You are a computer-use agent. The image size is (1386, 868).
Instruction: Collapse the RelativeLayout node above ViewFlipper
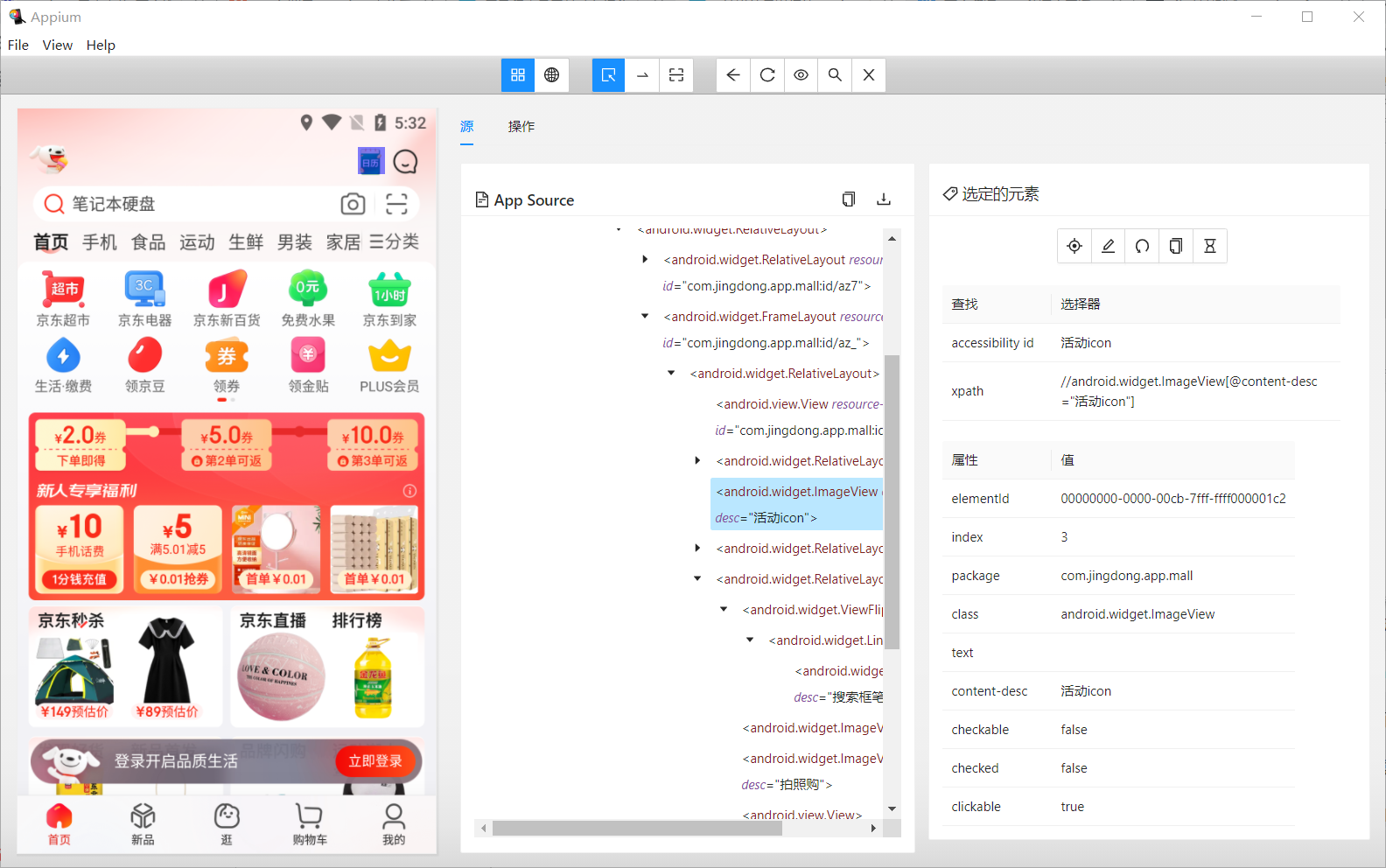click(x=697, y=578)
